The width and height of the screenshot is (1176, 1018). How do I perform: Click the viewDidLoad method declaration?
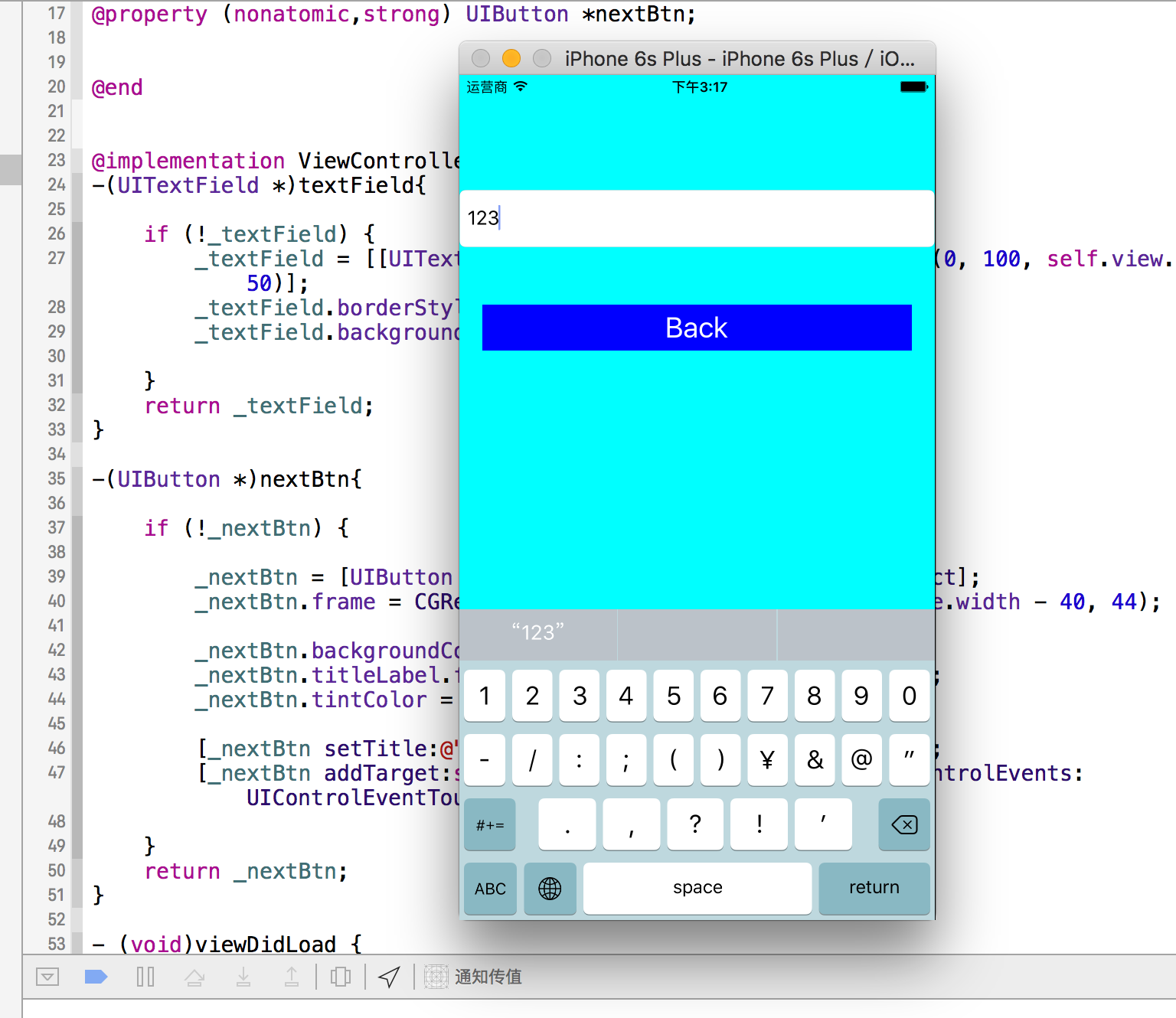pyautogui.click(x=227, y=944)
